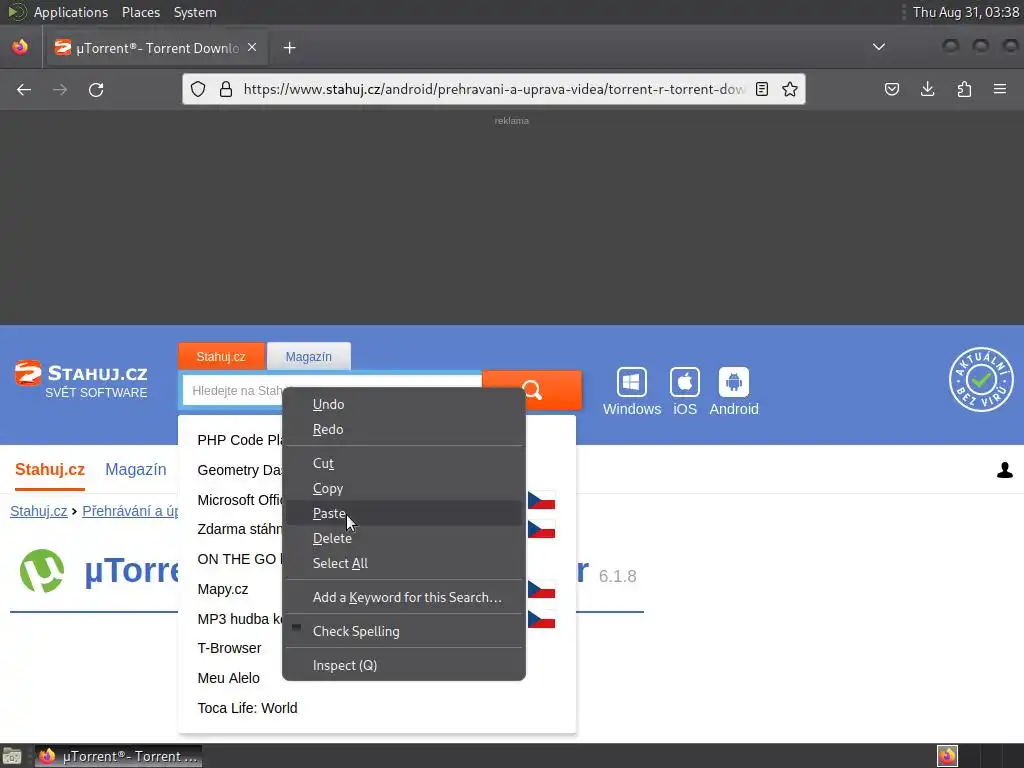Select Mapy.cz suggestion
Screen dimensions: 1024x768
[223, 589]
